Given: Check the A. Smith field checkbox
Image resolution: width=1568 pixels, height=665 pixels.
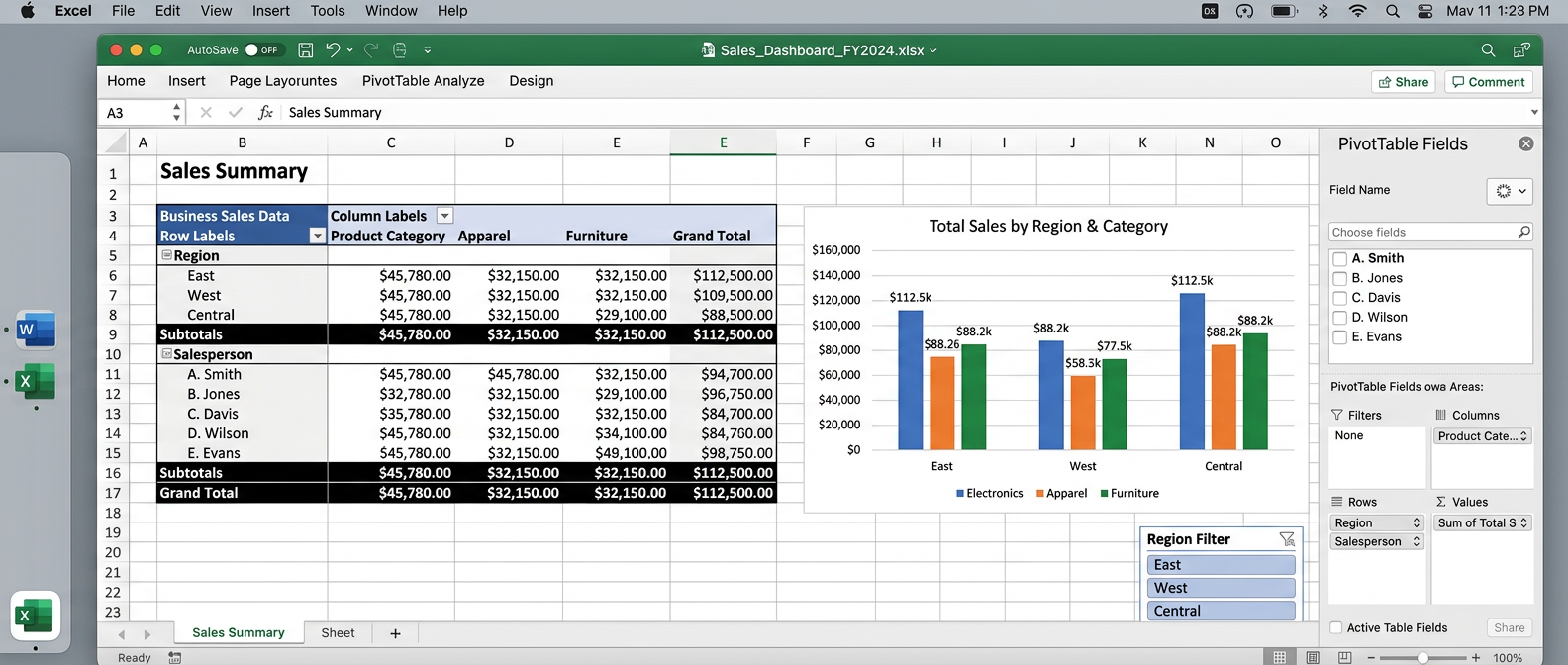Looking at the screenshot, I should pyautogui.click(x=1340, y=259).
